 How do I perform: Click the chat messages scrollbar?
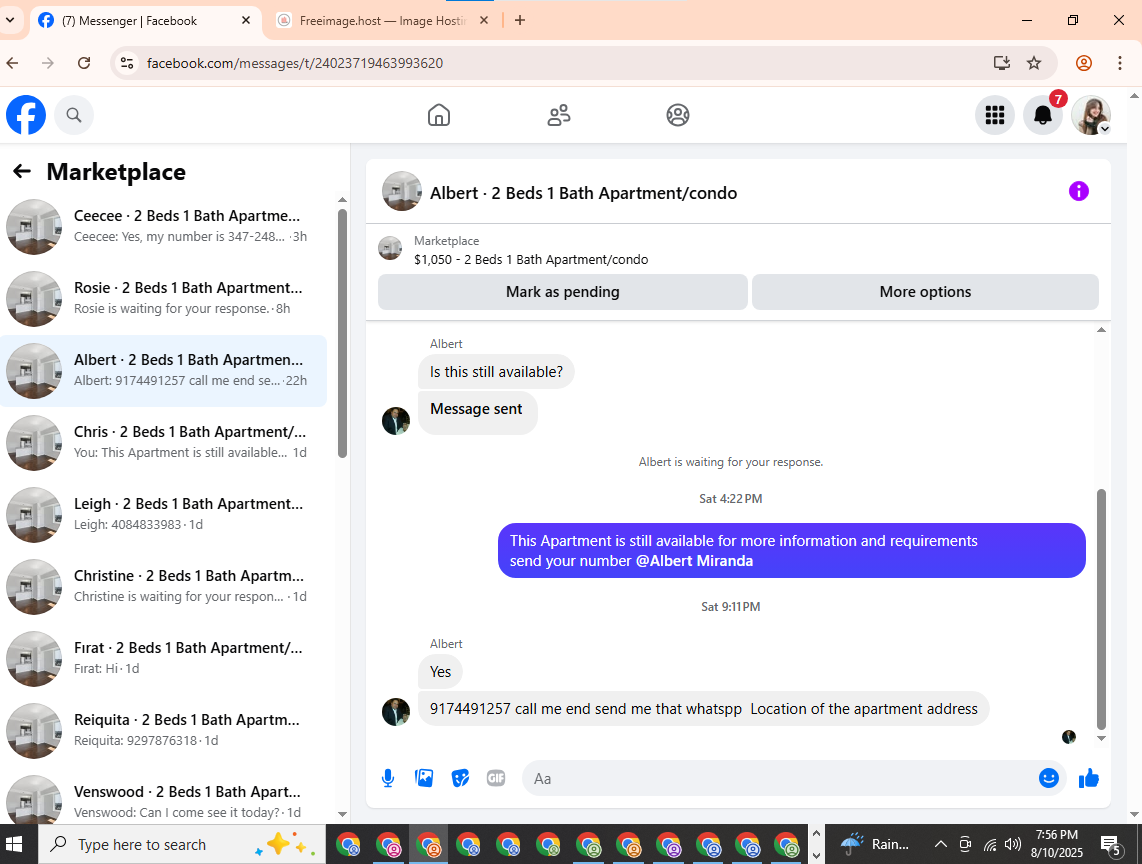1101,609
